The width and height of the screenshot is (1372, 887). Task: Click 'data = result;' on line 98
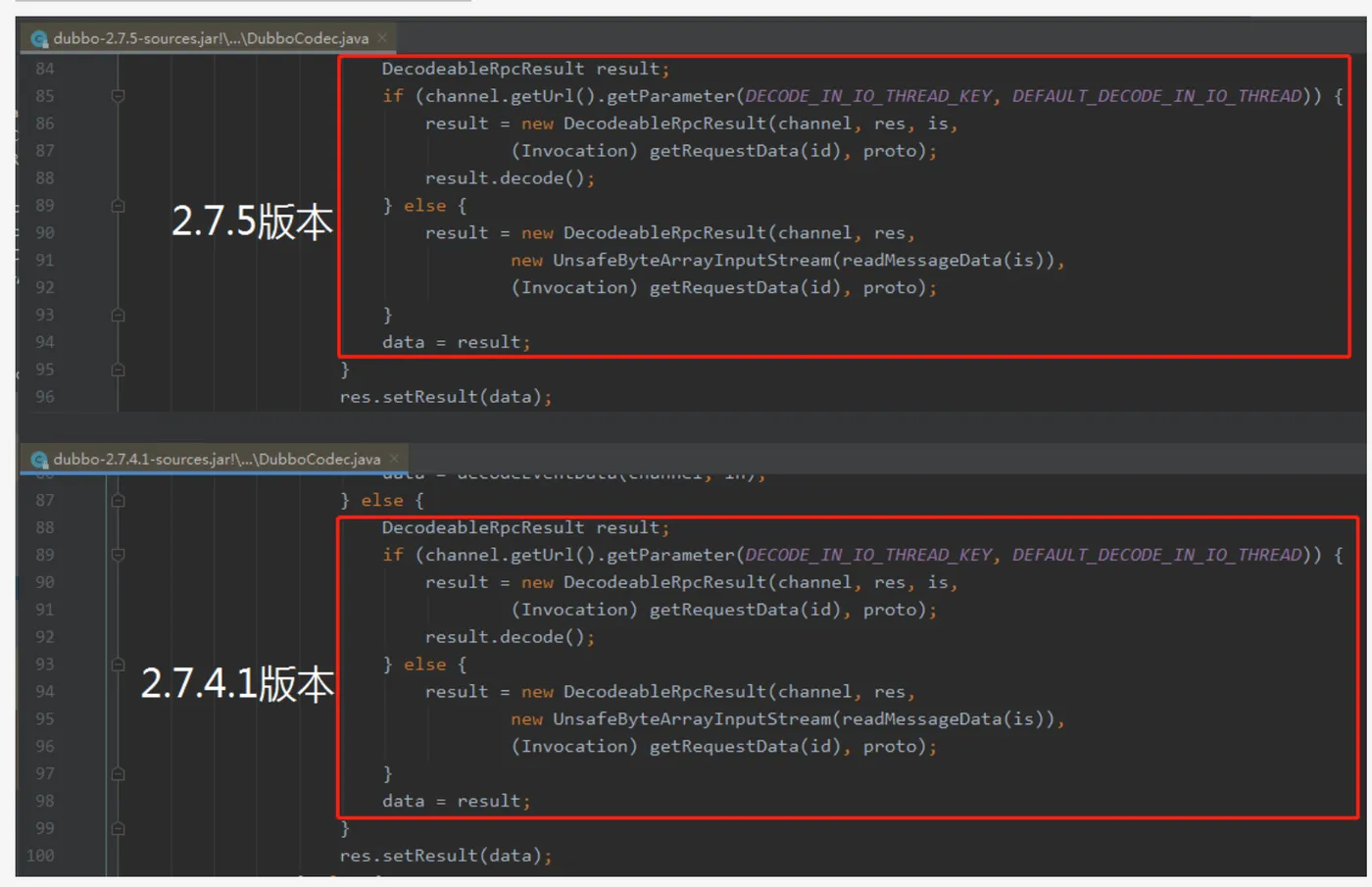457,801
